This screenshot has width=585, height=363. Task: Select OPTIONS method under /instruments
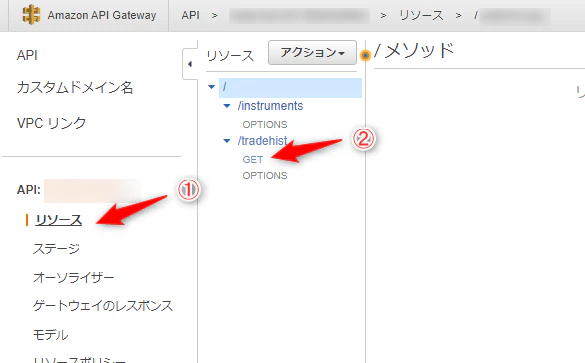[265, 124]
